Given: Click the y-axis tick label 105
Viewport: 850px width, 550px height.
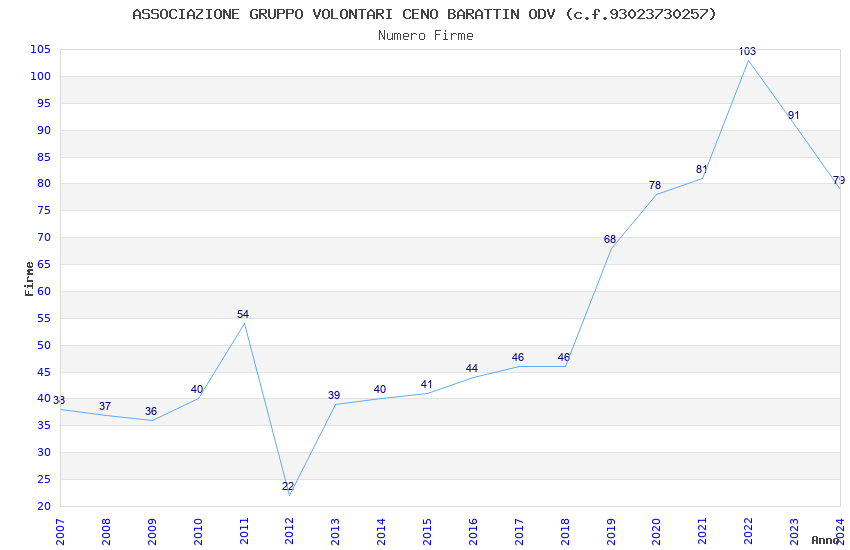Looking at the screenshot, I should [x=41, y=49].
